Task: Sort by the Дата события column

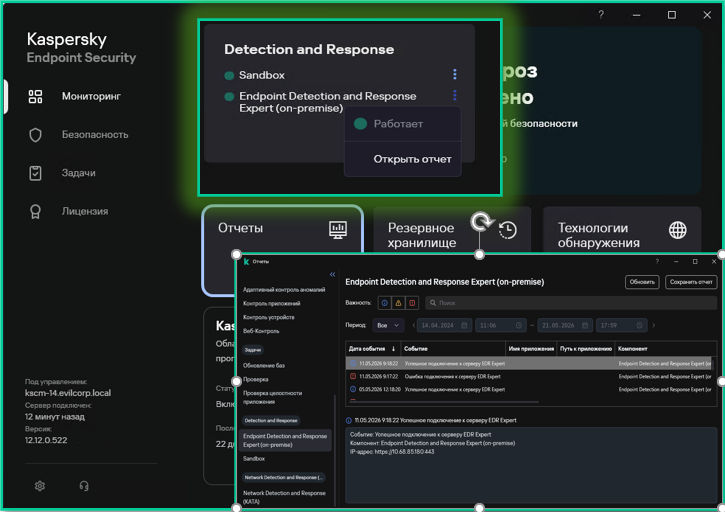Action: click(x=373, y=349)
